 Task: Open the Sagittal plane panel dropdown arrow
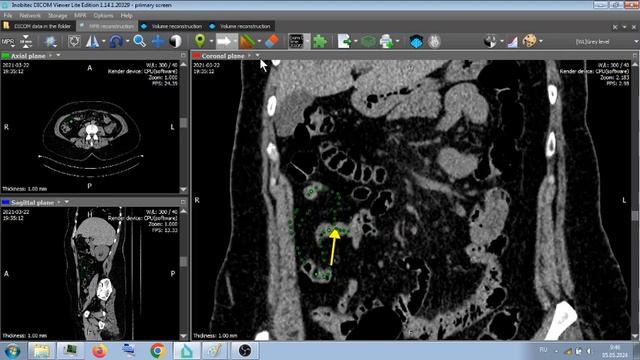[67, 202]
